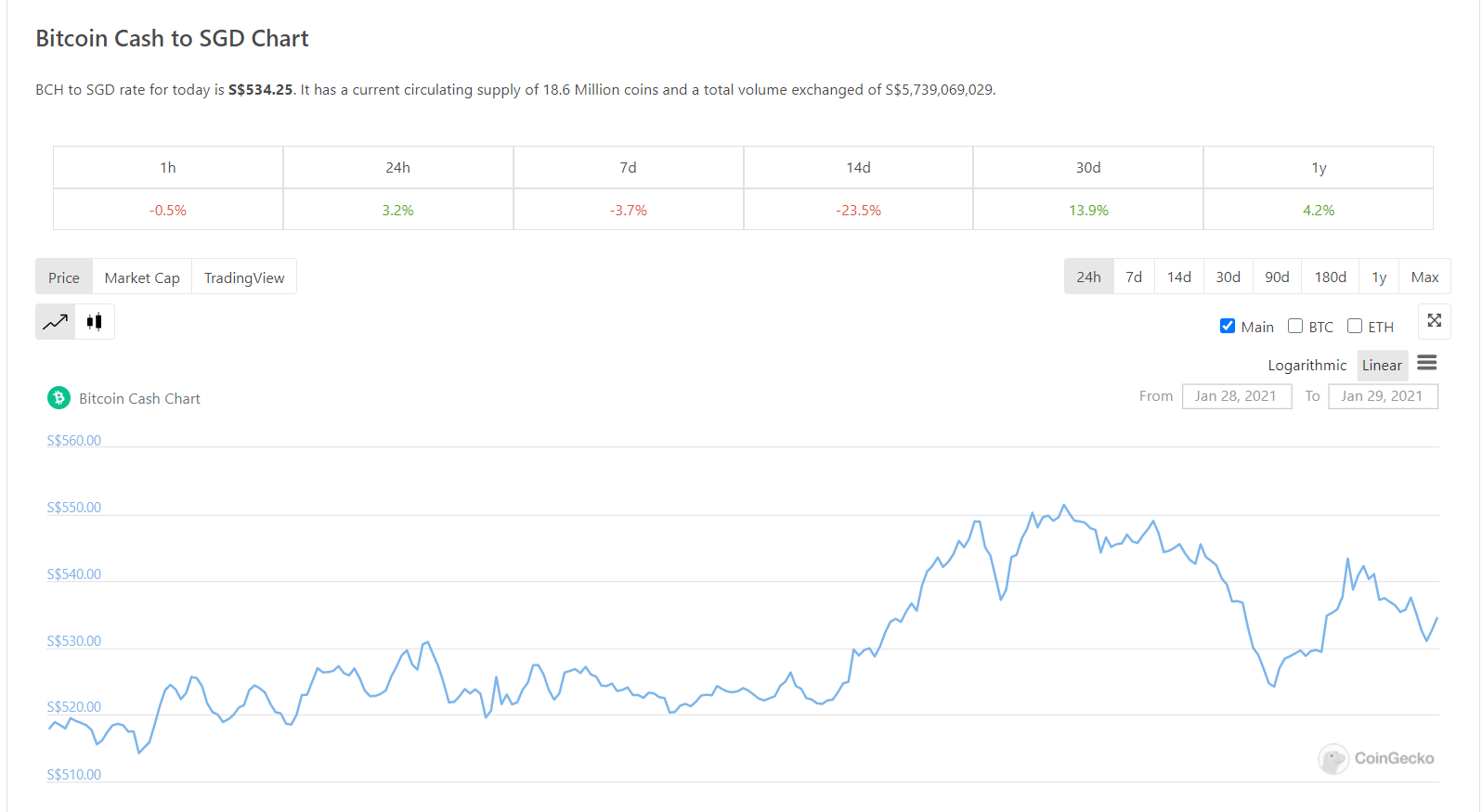Open the TradingView tab
Viewport: 1482px width, 812px height.
click(x=244, y=277)
